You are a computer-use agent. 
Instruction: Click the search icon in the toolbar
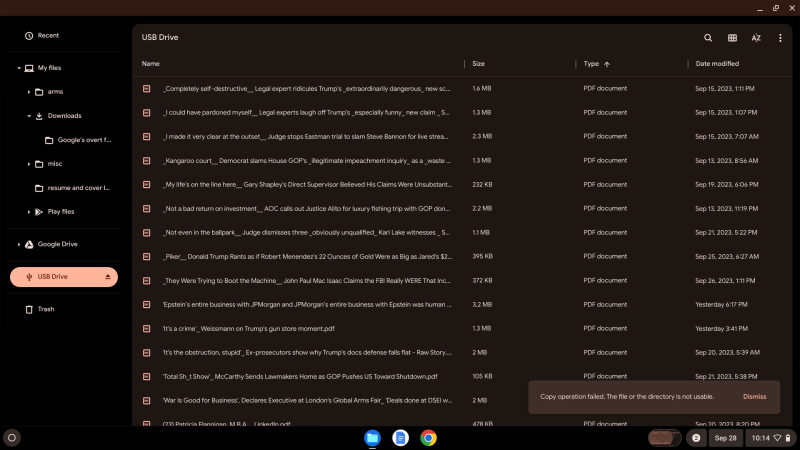[708, 38]
